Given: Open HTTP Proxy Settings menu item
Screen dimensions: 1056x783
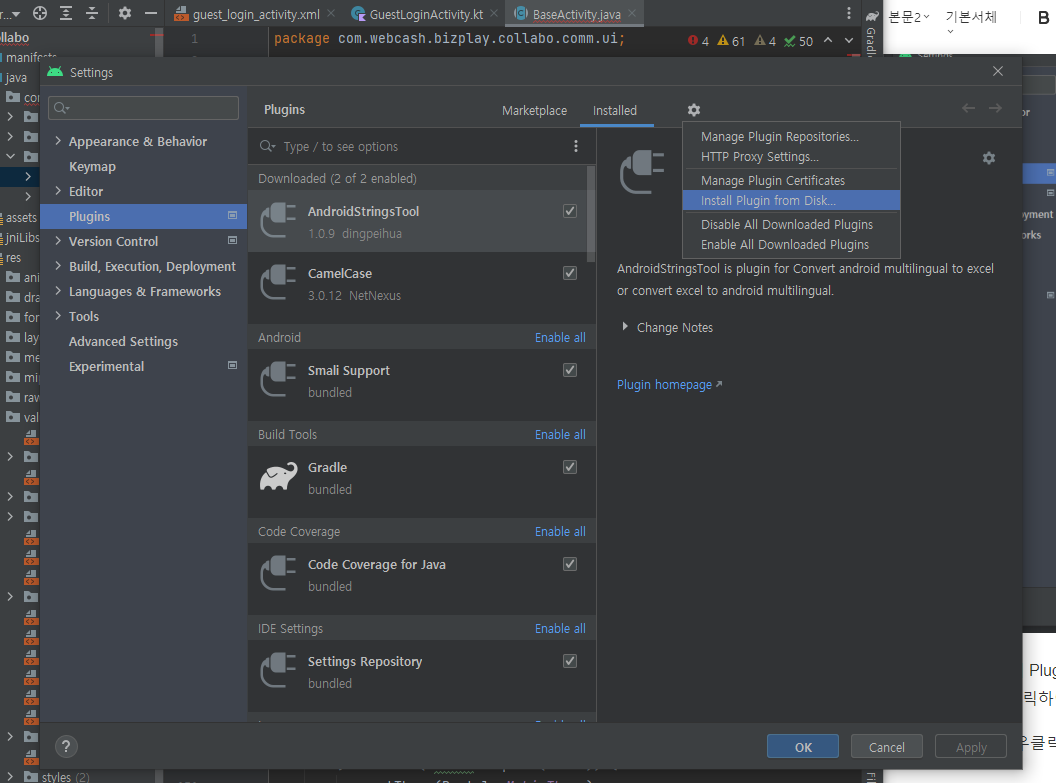Looking at the screenshot, I should click(791, 157).
